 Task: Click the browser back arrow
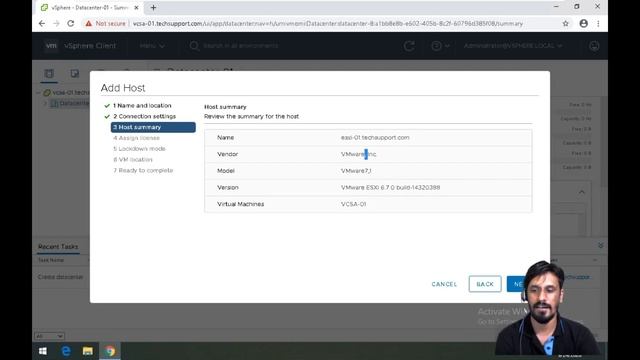pos(42,24)
